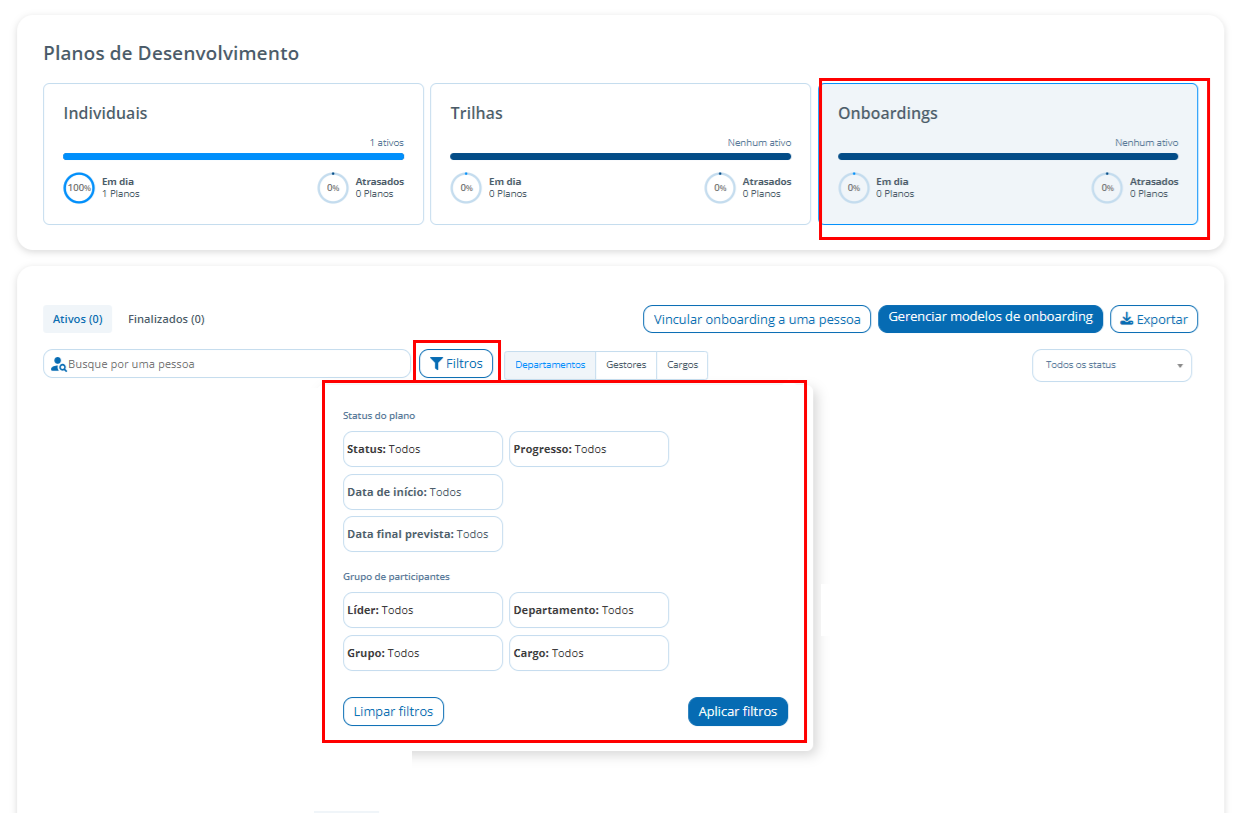Image resolution: width=1237 pixels, height=813 pixels.
Task: Click the 100% Em dia circle in Individuais
Action: (79, 188)
